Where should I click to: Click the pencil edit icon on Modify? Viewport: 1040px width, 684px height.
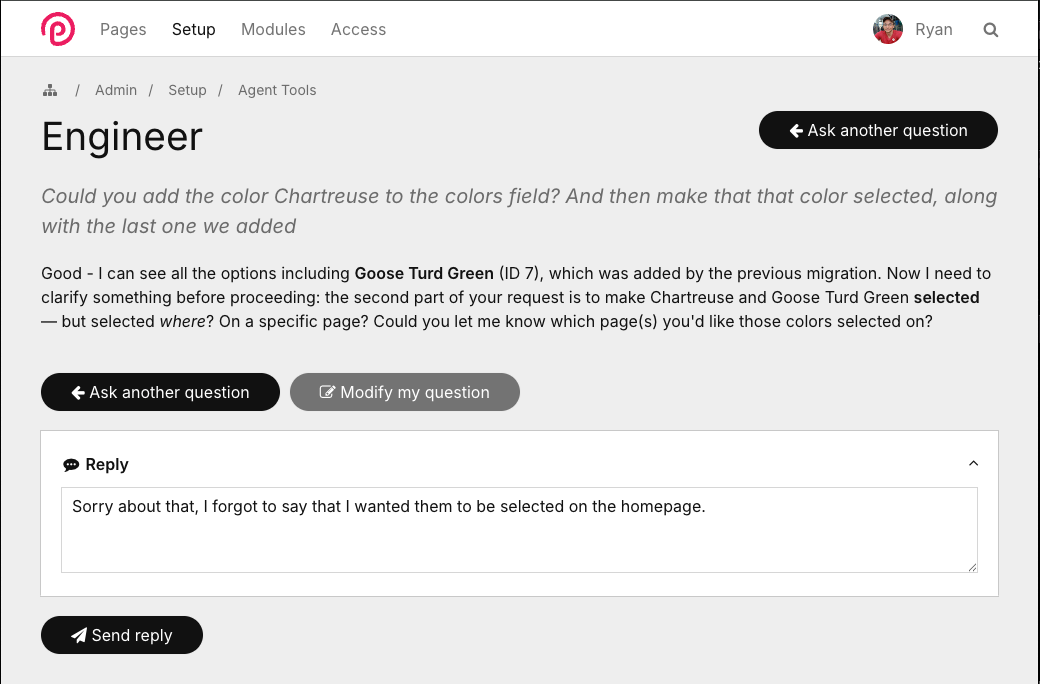327,392
